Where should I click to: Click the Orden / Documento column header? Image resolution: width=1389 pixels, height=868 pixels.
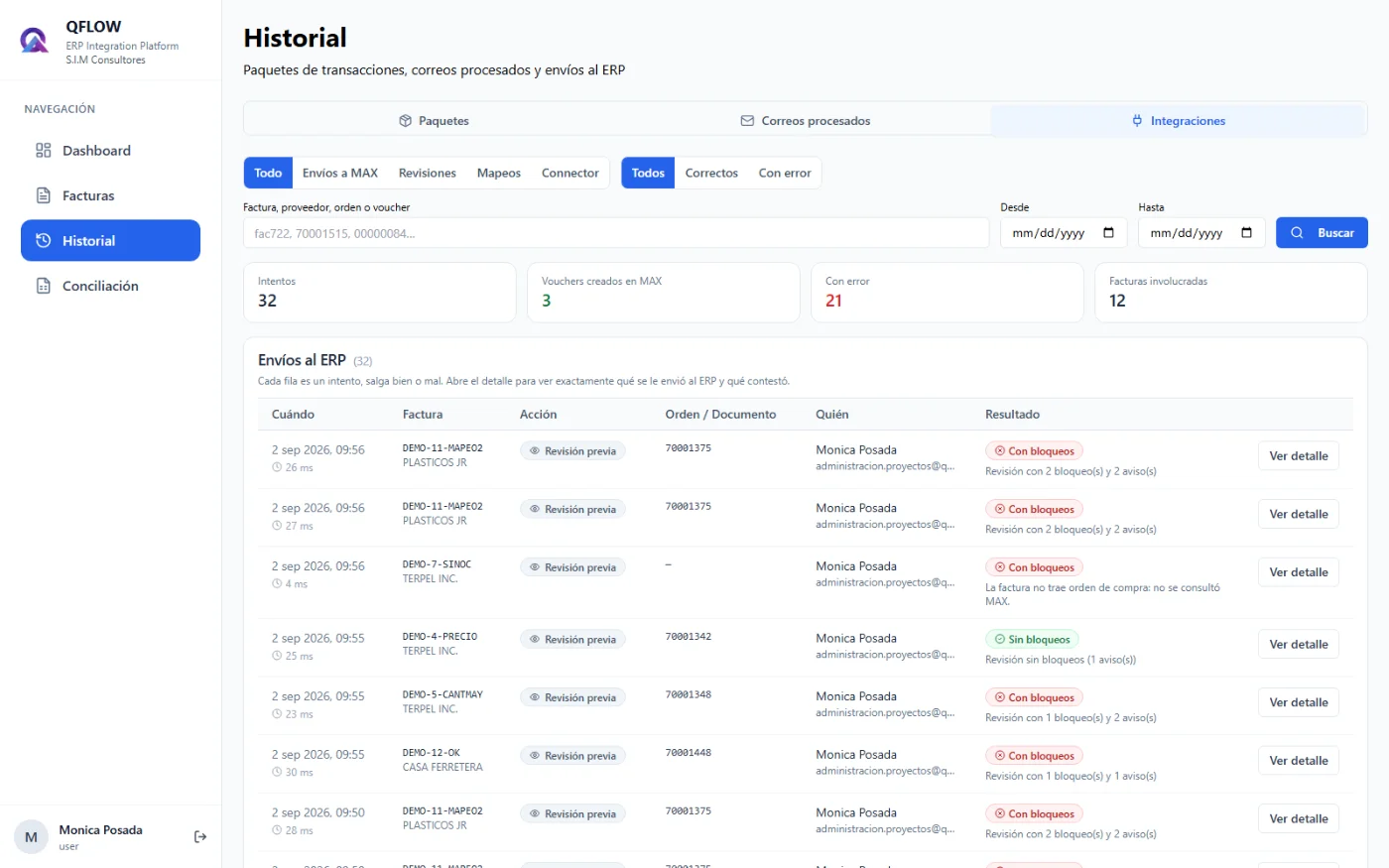click(x=720, y=415)
